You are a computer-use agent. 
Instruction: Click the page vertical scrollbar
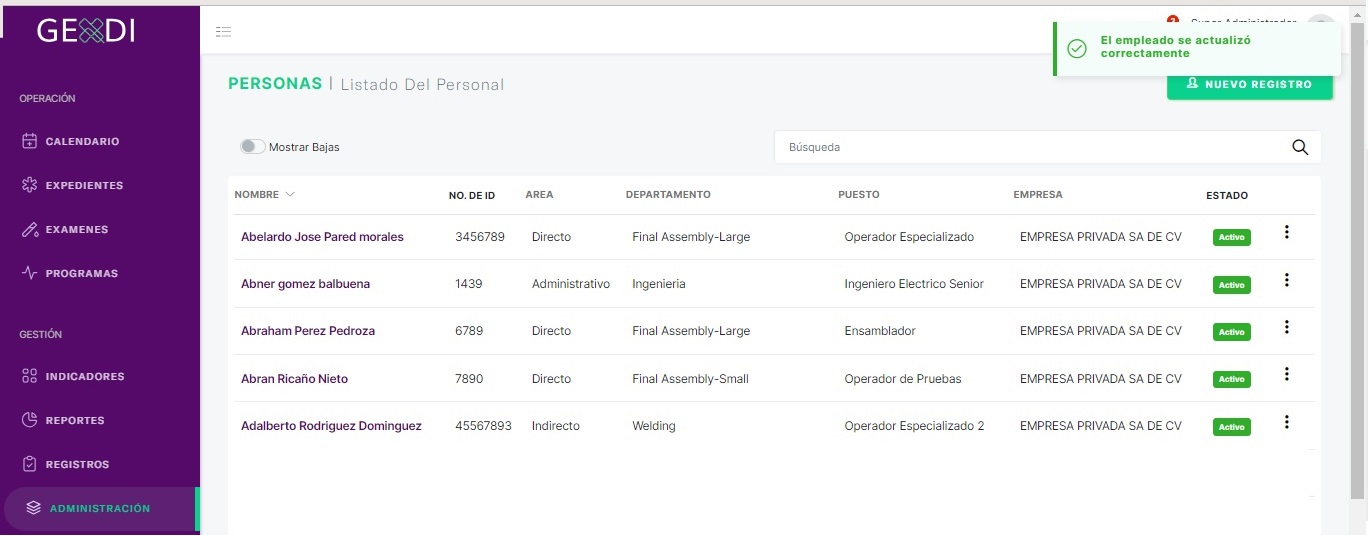(1358, 260)
